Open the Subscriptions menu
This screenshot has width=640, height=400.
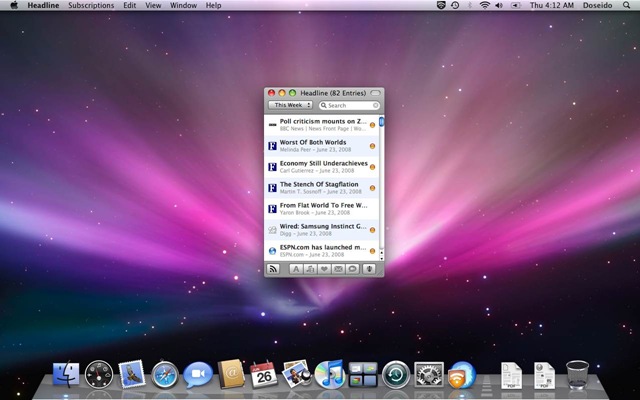pyautogui.click(x=90, y=6)
